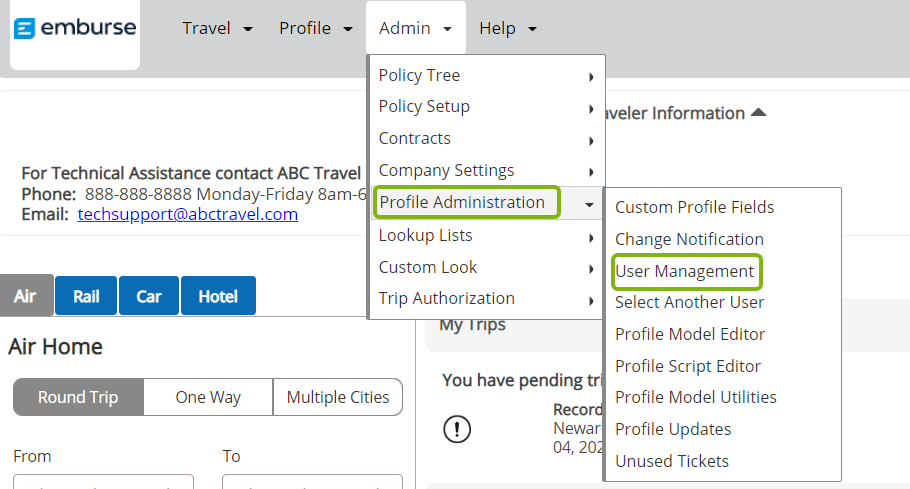Choose Custom Profile Fields entry
The width and height of the screenshot is (910, 489).
pyautogui.click(x=694, y=207)
